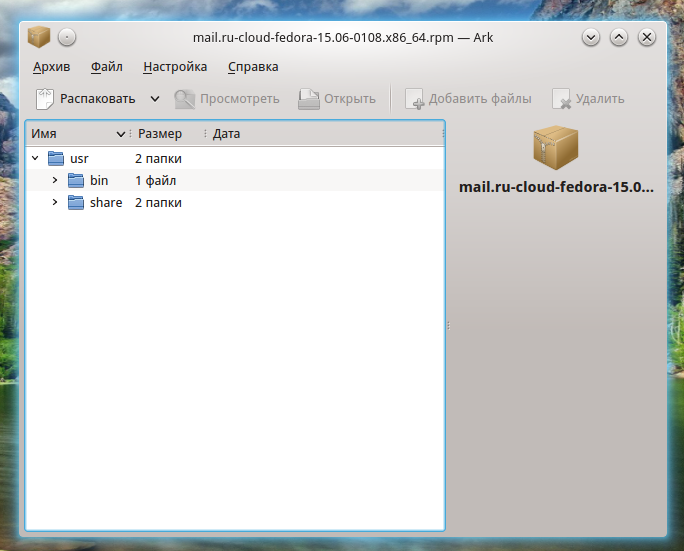
Task: Open the Настройка menu
Action: point(175,67)
